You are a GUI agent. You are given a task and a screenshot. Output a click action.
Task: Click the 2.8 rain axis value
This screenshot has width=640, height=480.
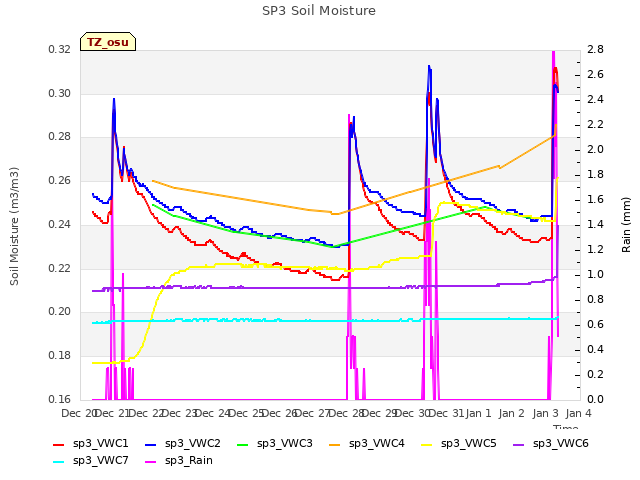595,50
